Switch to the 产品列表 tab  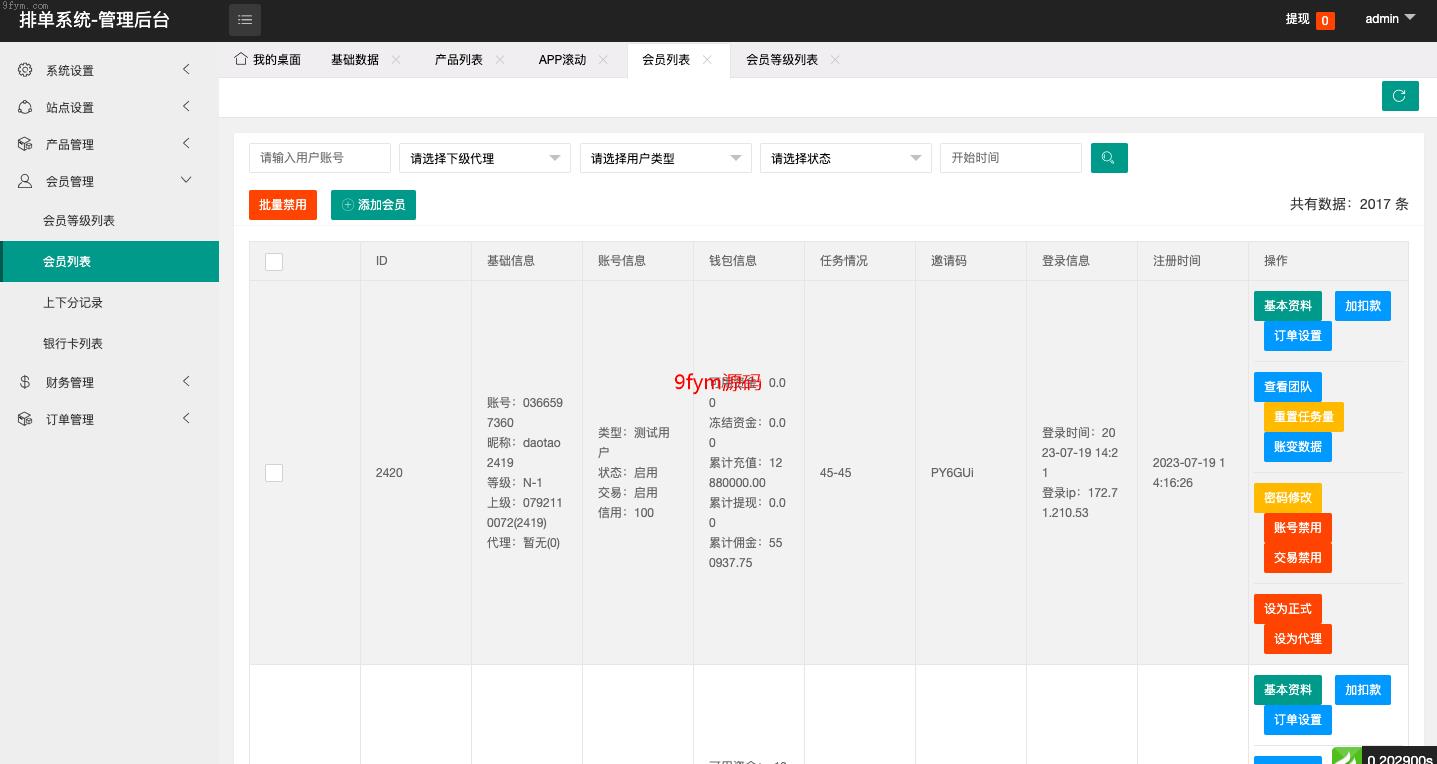(458, 60)
